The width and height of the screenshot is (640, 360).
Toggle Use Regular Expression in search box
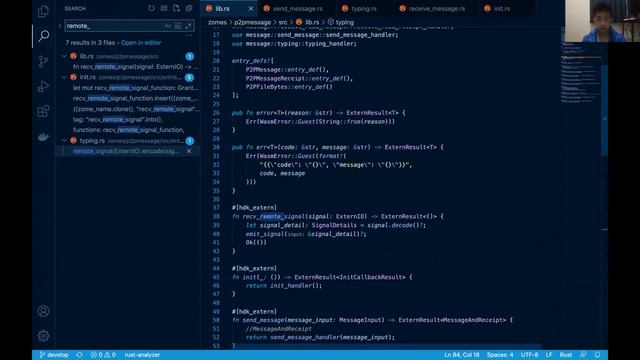pyautogui.click(x=188, y=26)
